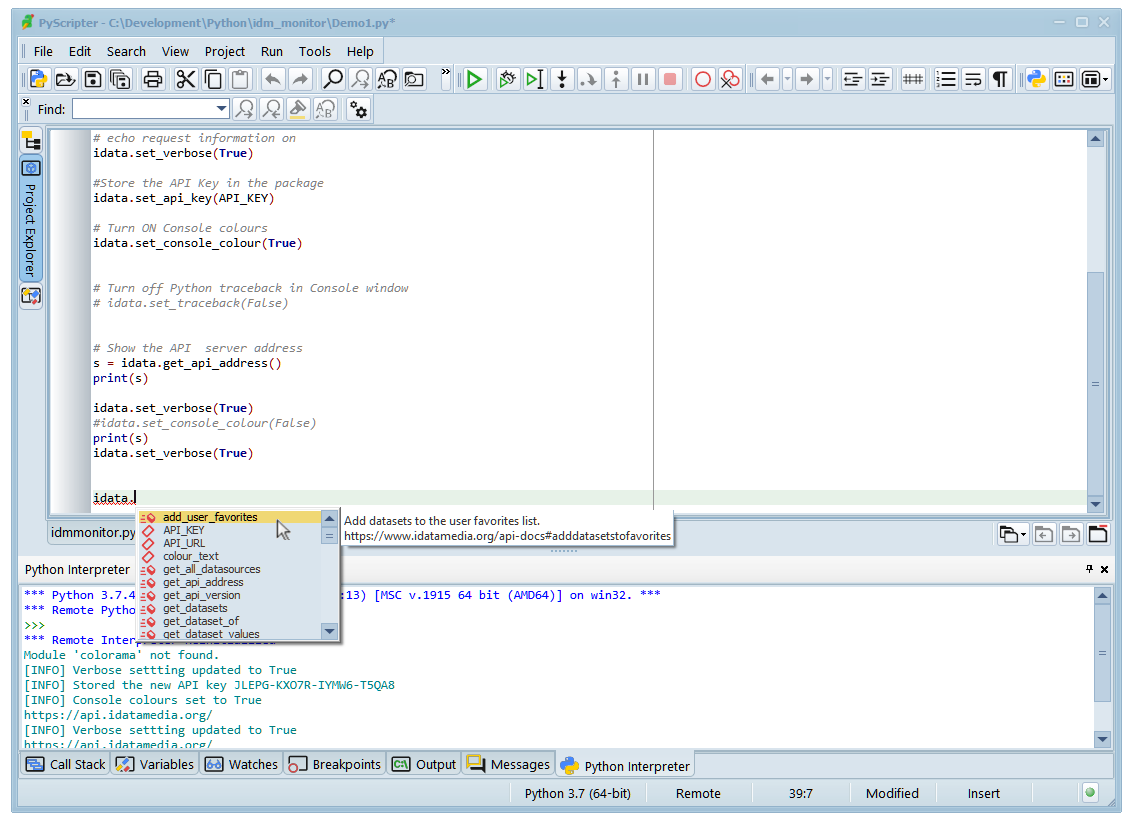Click the Save file icon
1138x826 pixels.
tap(93, 79)
